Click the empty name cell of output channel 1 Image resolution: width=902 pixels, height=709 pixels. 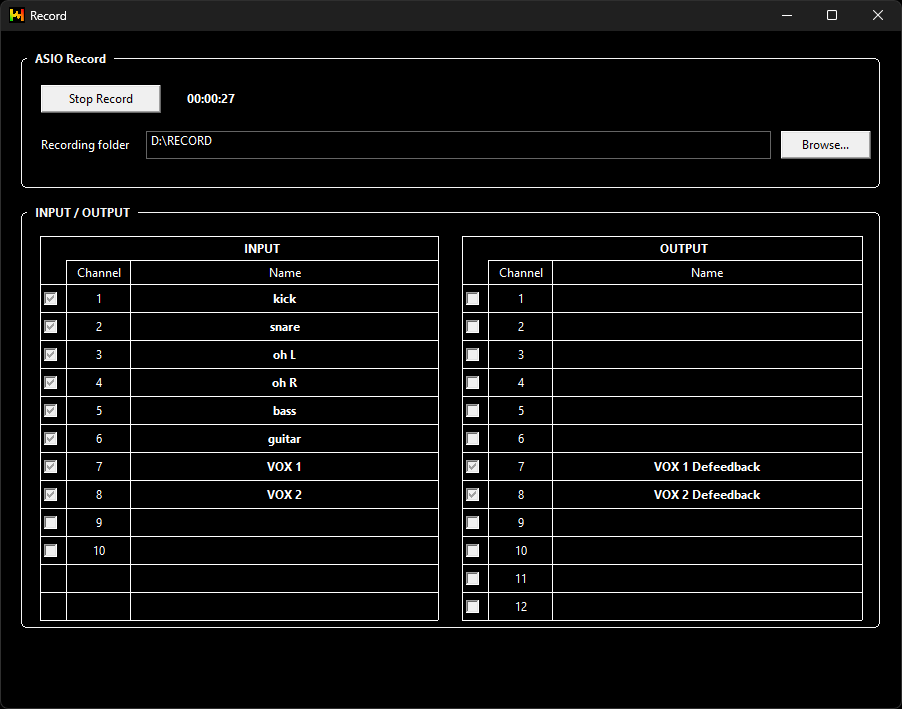point(707,299)
